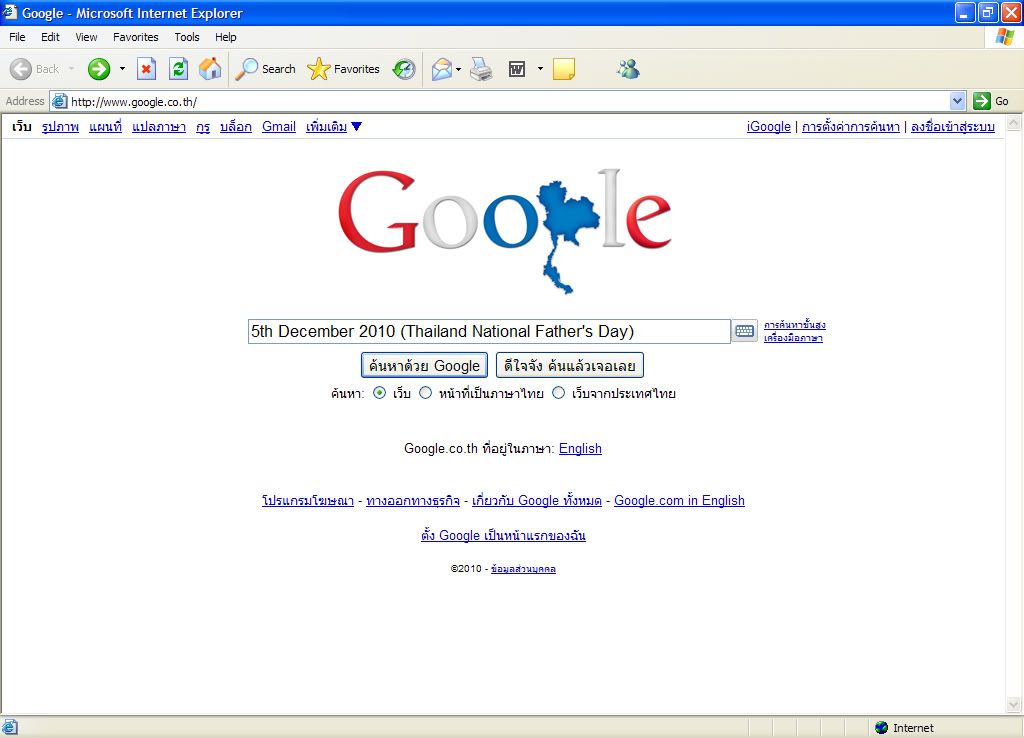Open the address bar dropdown list

point(957,101)
